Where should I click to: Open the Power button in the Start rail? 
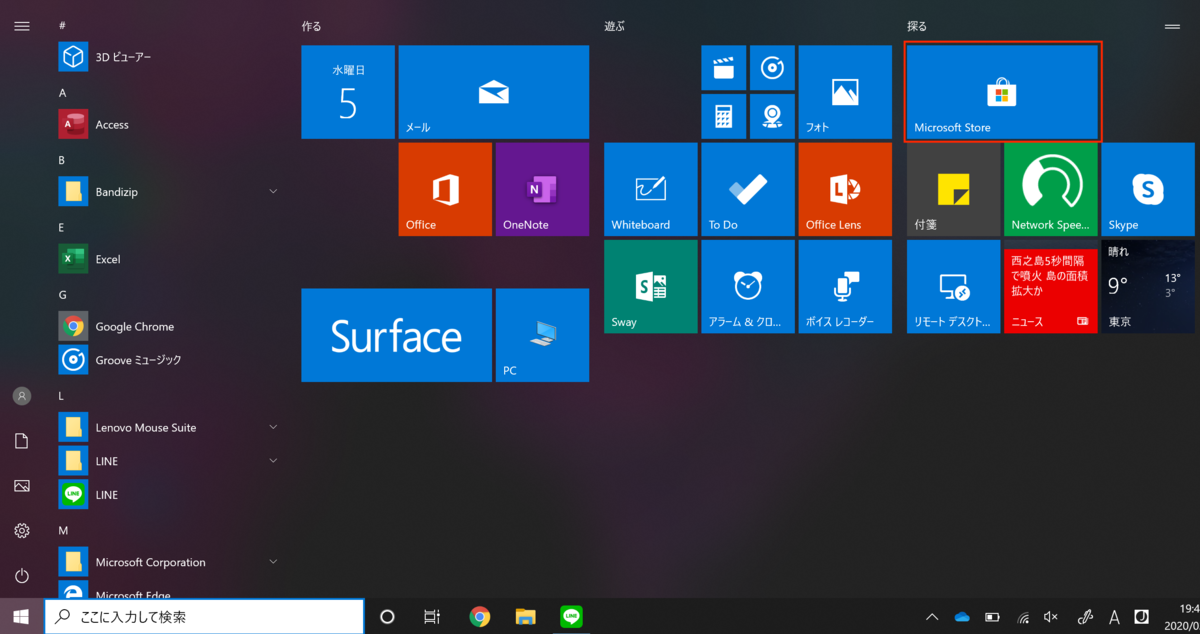click(22, 576)
